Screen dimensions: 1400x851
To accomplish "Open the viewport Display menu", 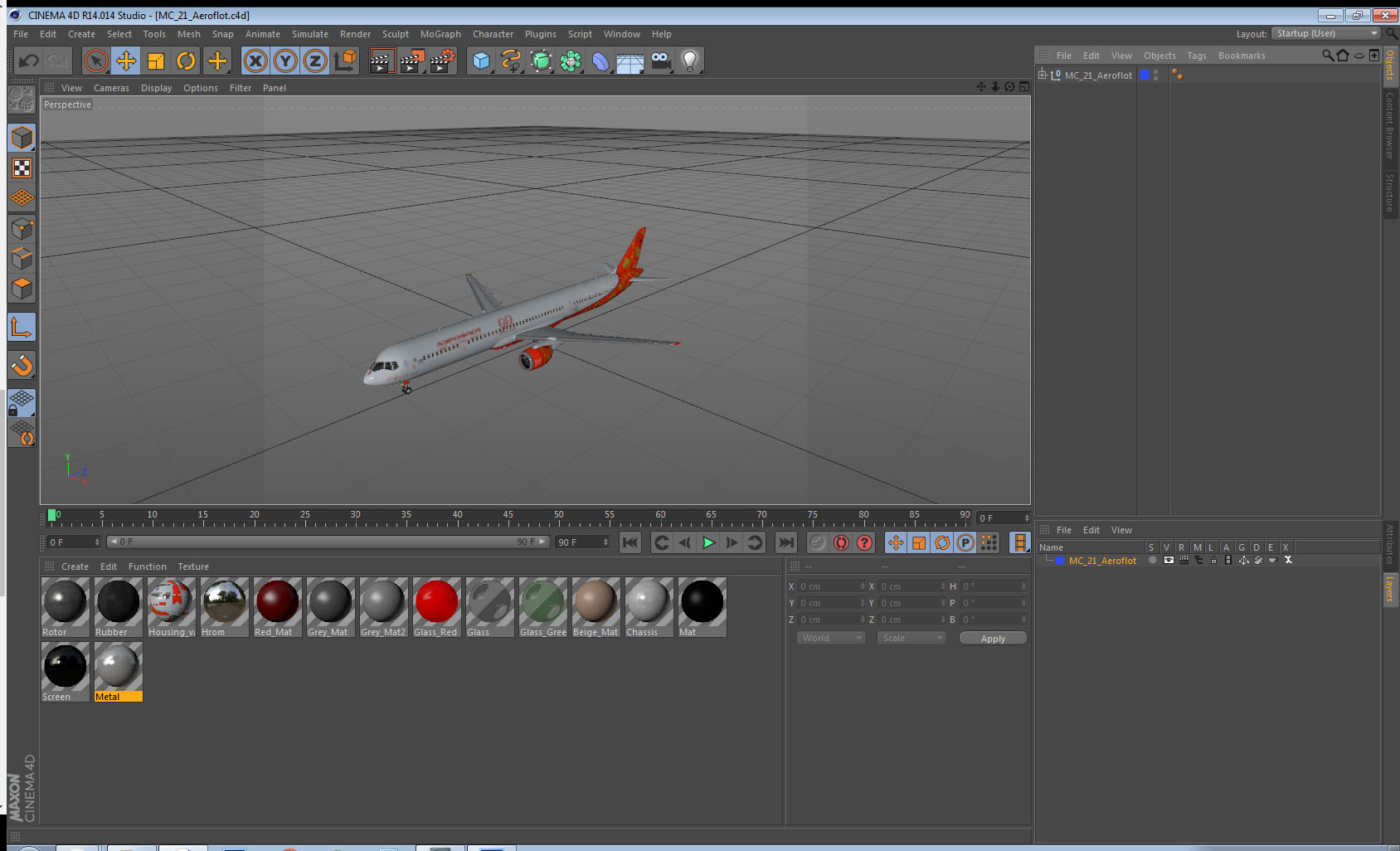I will click(x=156, y=88).
